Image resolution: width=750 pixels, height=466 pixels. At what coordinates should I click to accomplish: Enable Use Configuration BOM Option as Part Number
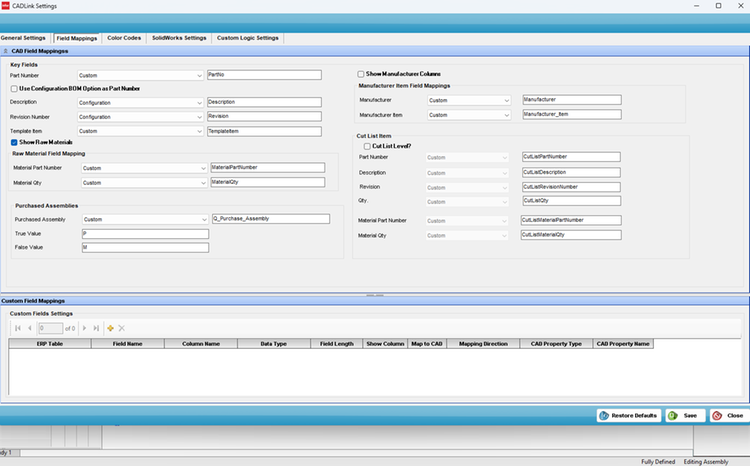pos(14,89)
